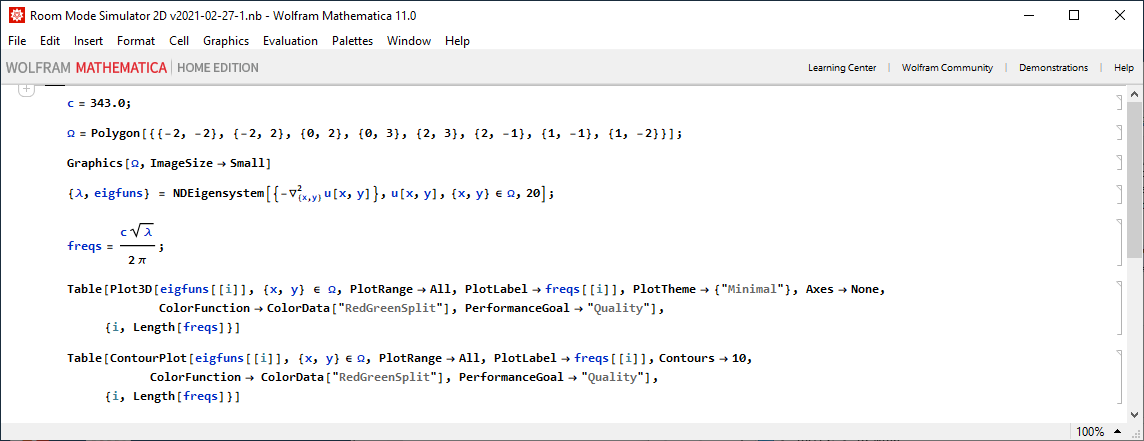
Task: Select the cell bracket of the Graphics cell
Action: coord(1119,162)
